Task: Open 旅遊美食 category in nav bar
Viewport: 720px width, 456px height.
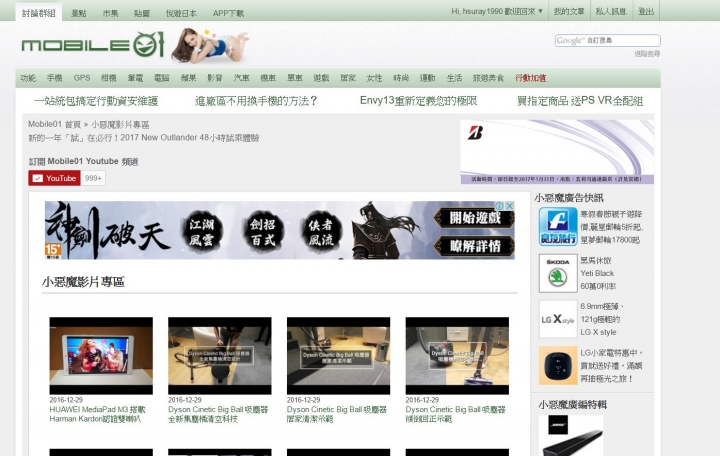Action: point(489,78)
